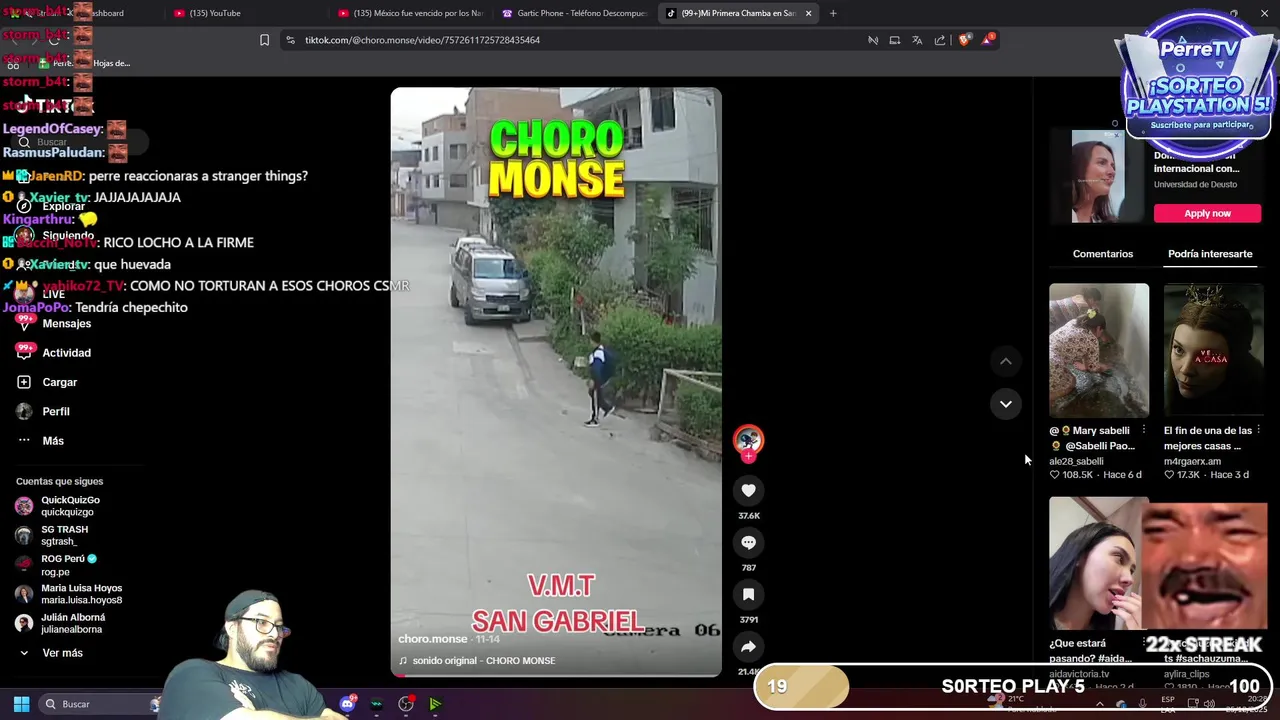1280x720 pixels.
Task: Click the 108.5K likes count
Action: [x=1077, y=475]
